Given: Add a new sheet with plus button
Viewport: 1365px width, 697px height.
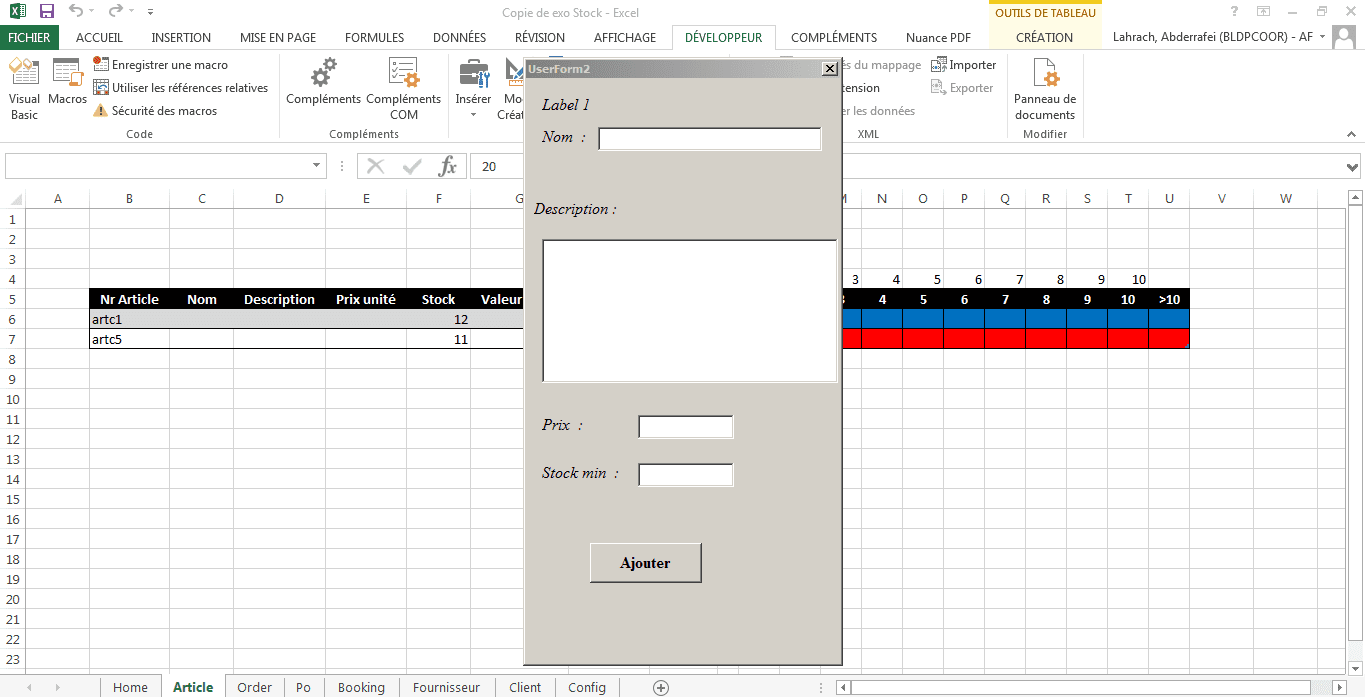Looking at the screenshot, I should [660, 687].
